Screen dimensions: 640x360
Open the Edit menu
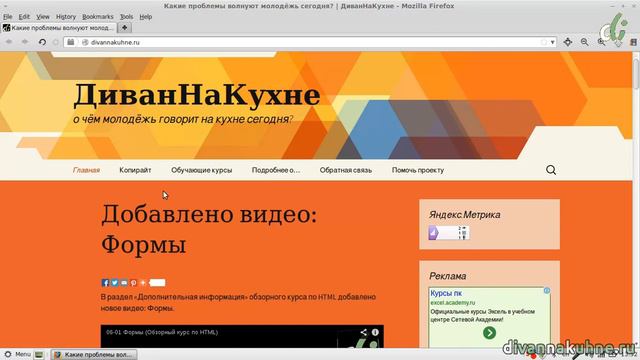click(x=24, y=17)
